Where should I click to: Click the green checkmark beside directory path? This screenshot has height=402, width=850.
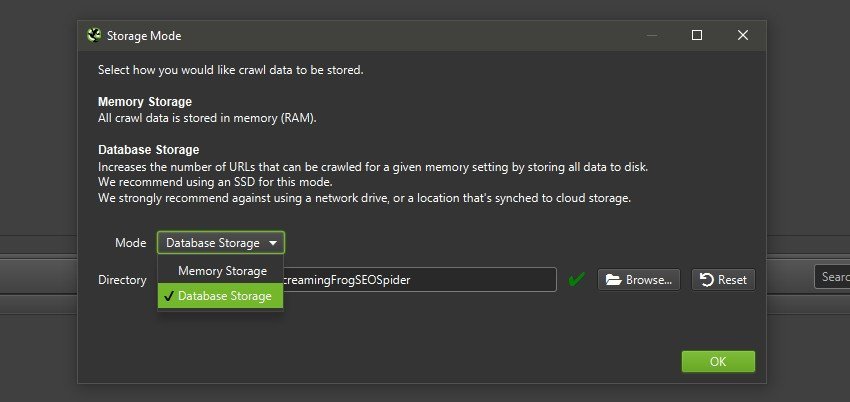(576, 280)
